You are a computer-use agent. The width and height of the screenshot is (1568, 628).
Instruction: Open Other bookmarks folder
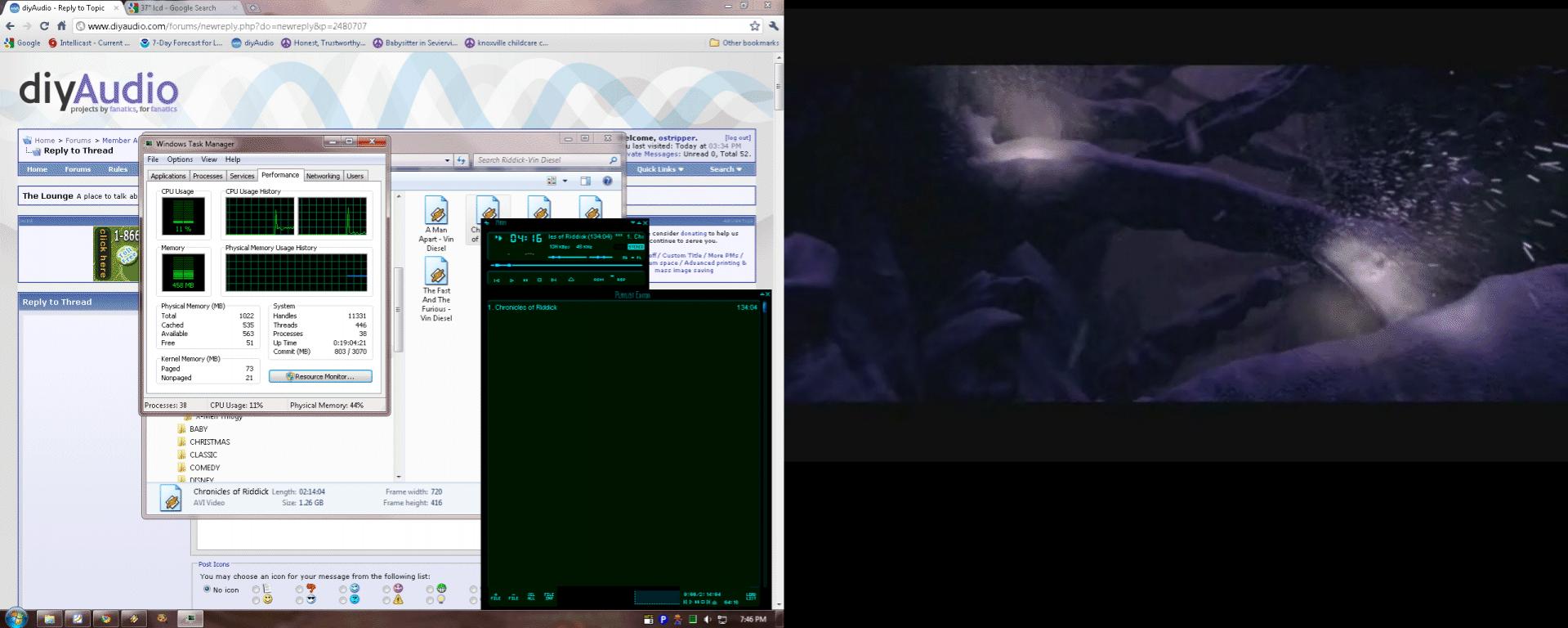tap(744, 43)
